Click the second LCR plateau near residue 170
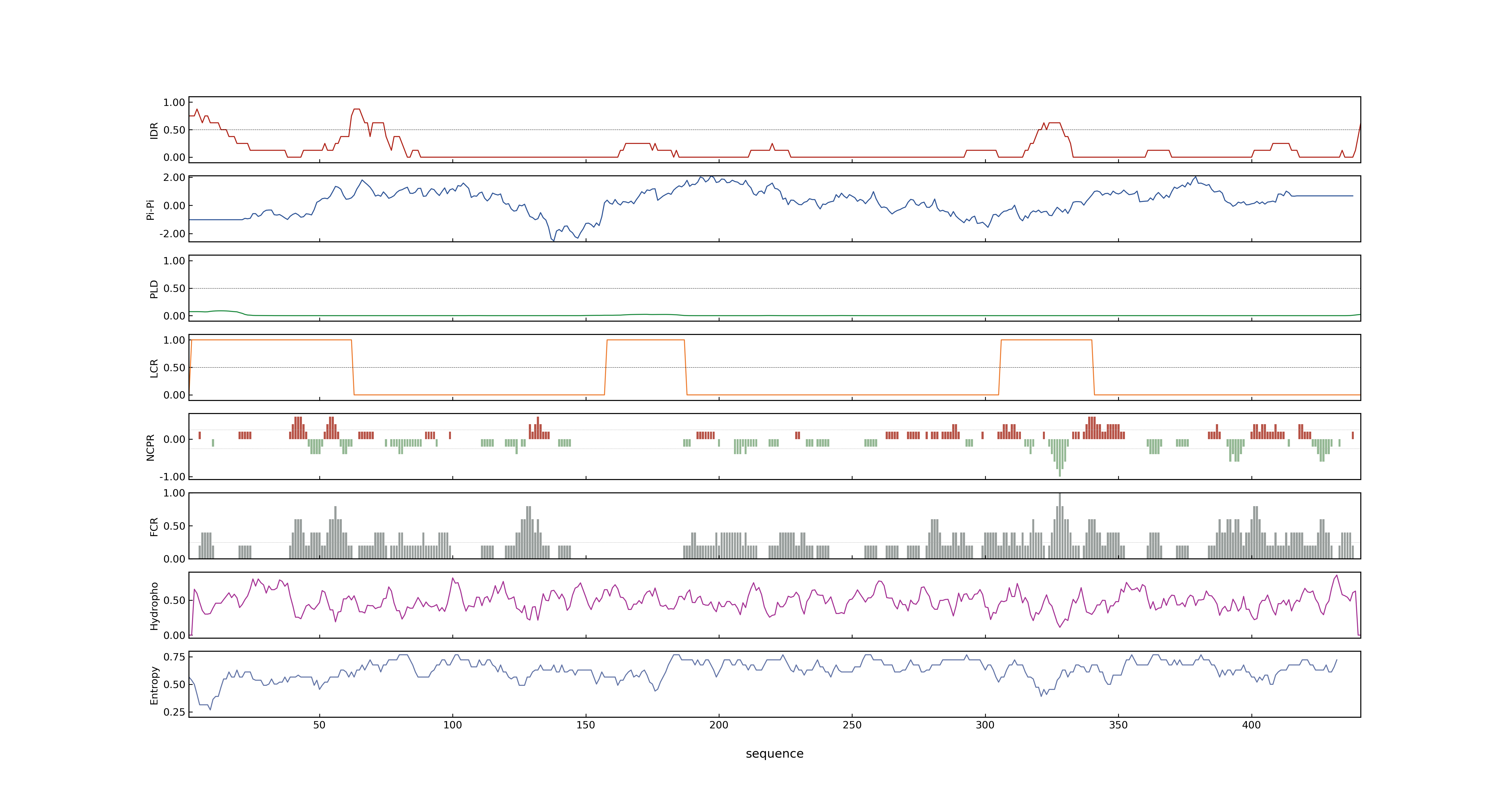 [646, 340]
